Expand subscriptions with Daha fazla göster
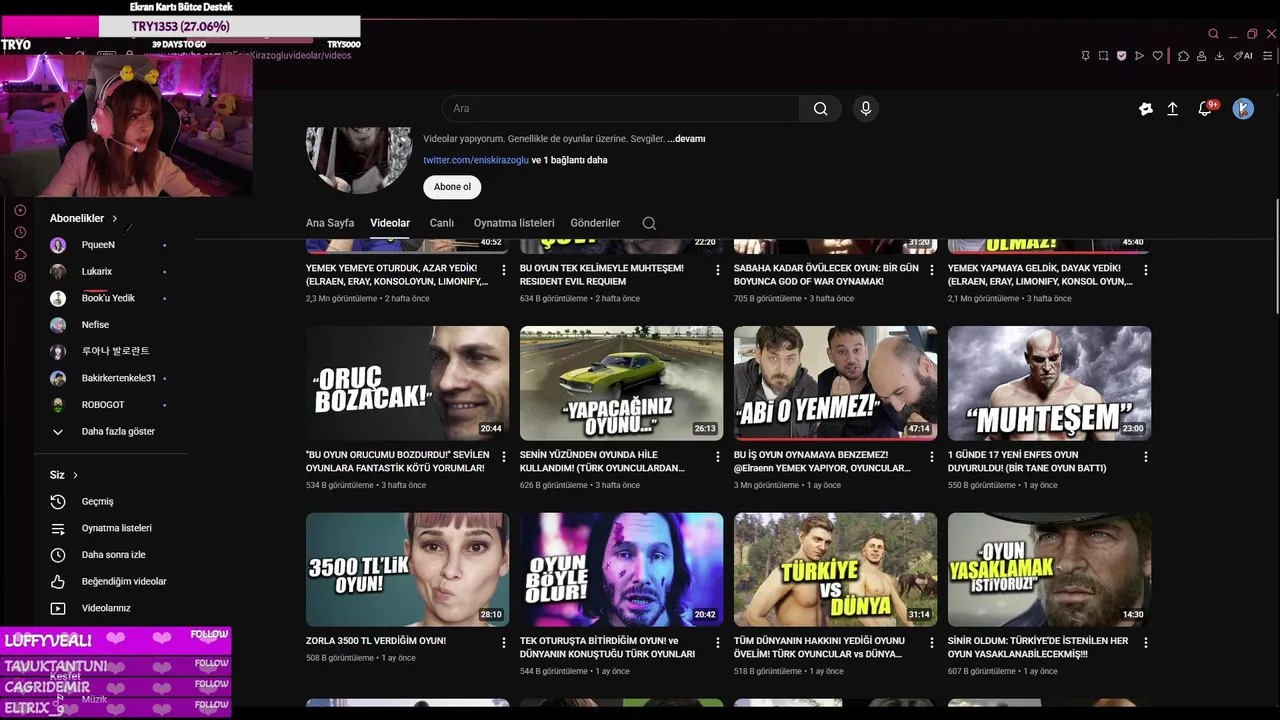The height and width of the screenshot is (720, 1280). click(104, 432)
